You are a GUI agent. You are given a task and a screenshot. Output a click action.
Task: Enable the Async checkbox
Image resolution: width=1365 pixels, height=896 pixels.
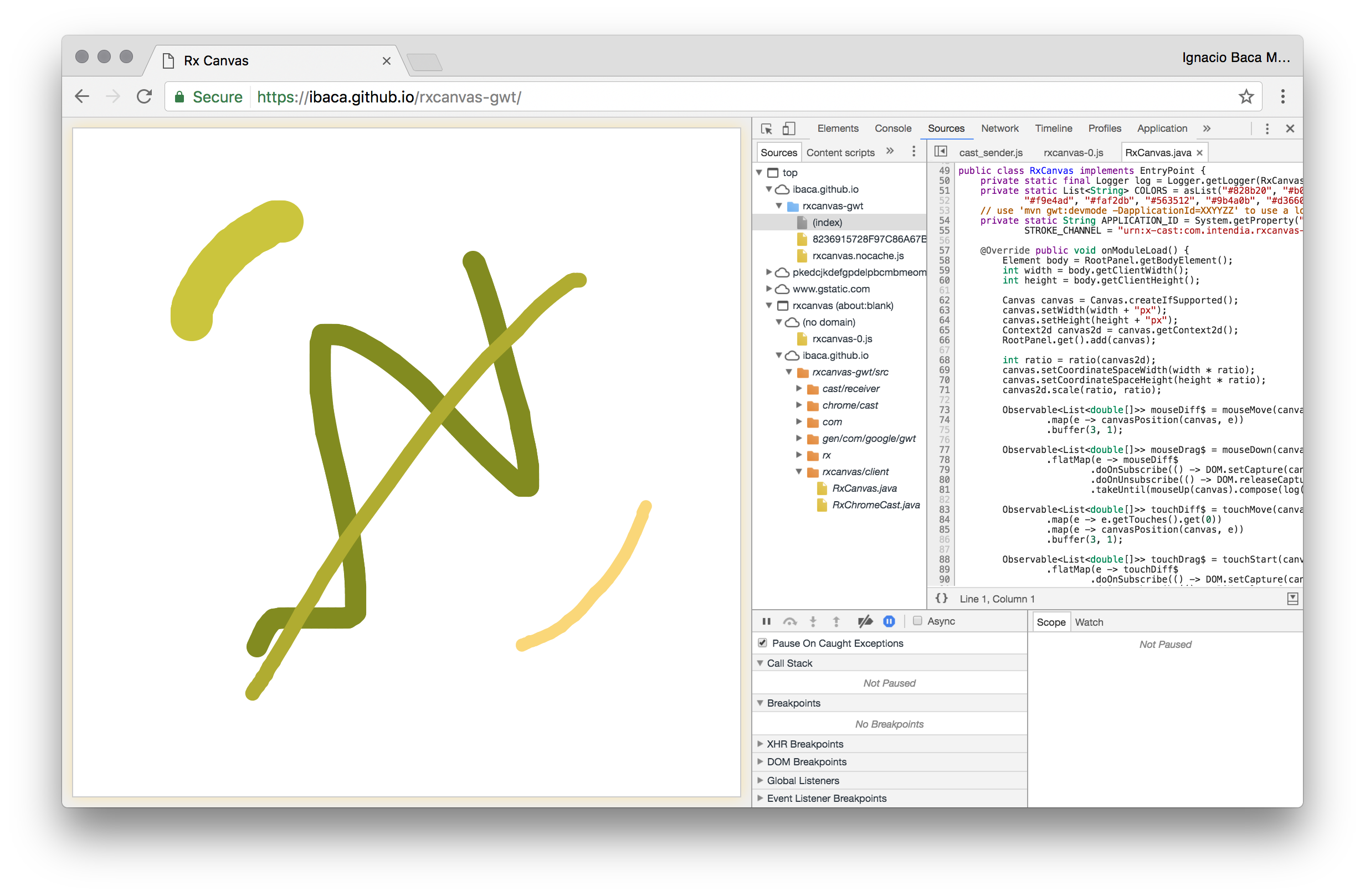(x=917, y=621)
